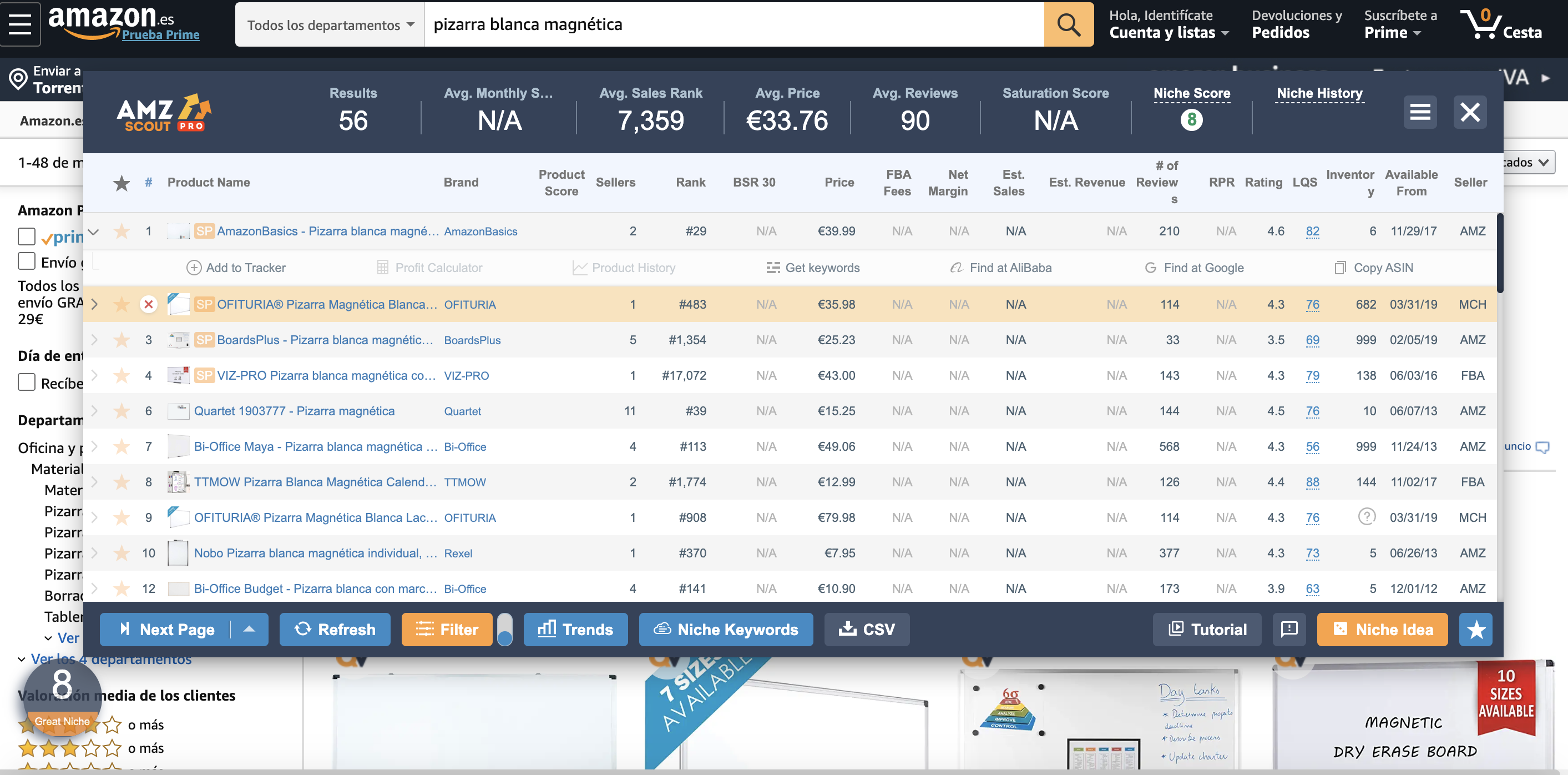Viewport: 1568px width, 775px height.
Task: Open the Amazon hamburger menu
Action: [19, 24]
